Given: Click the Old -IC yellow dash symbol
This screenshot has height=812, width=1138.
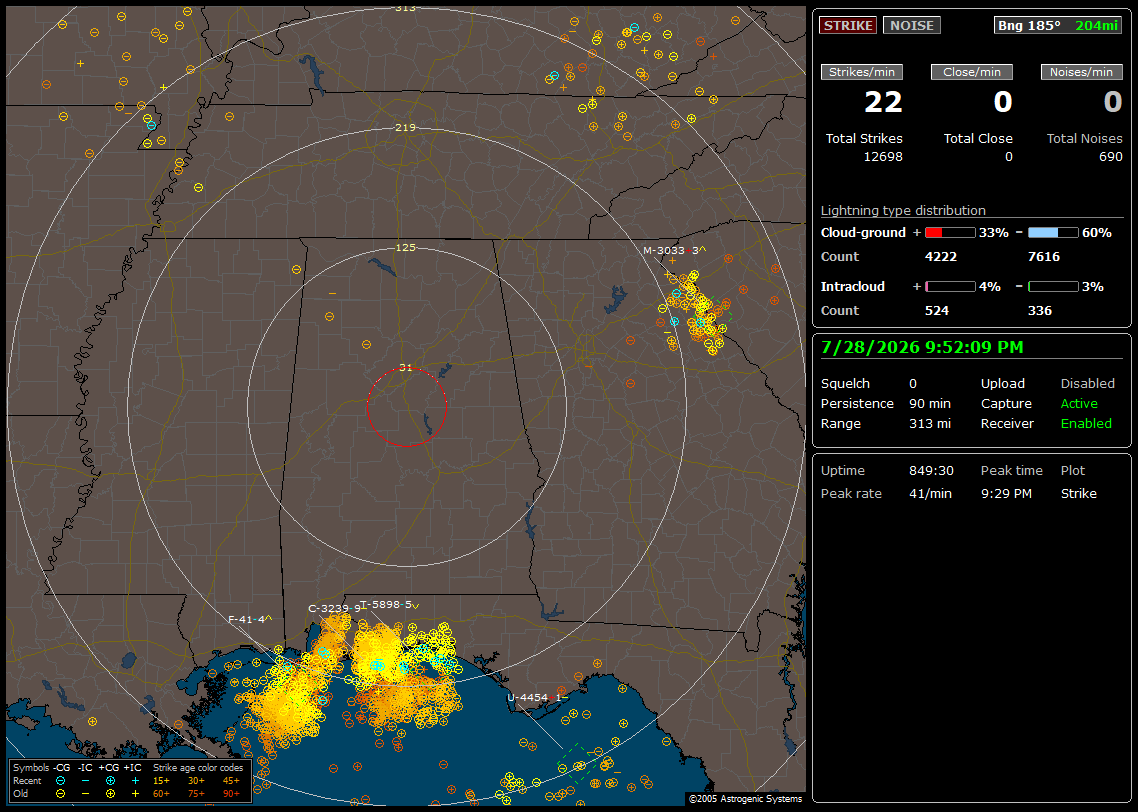Looking at the screenshot, I should [86, 794].
